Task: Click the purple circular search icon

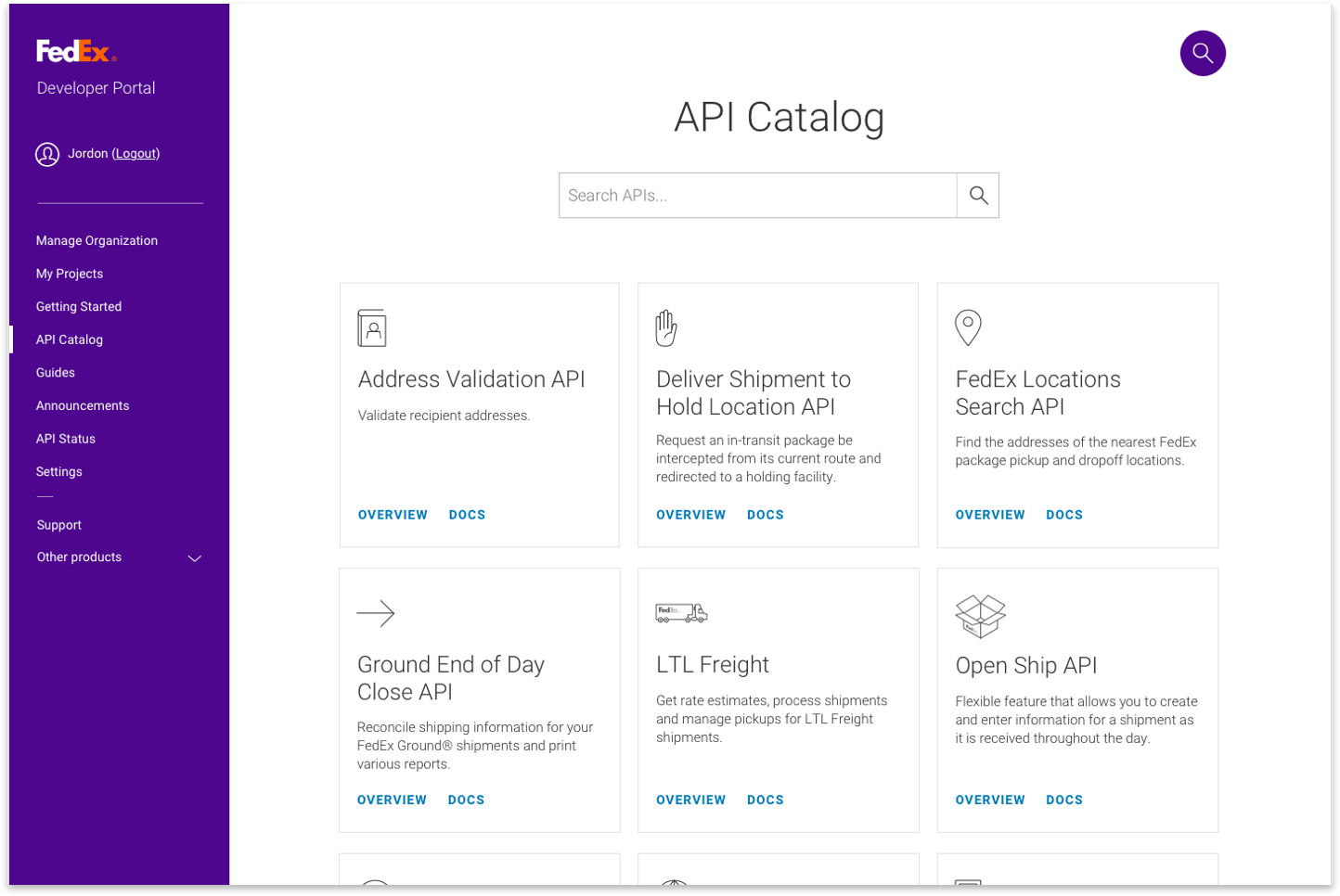Action: [1203, 54]
